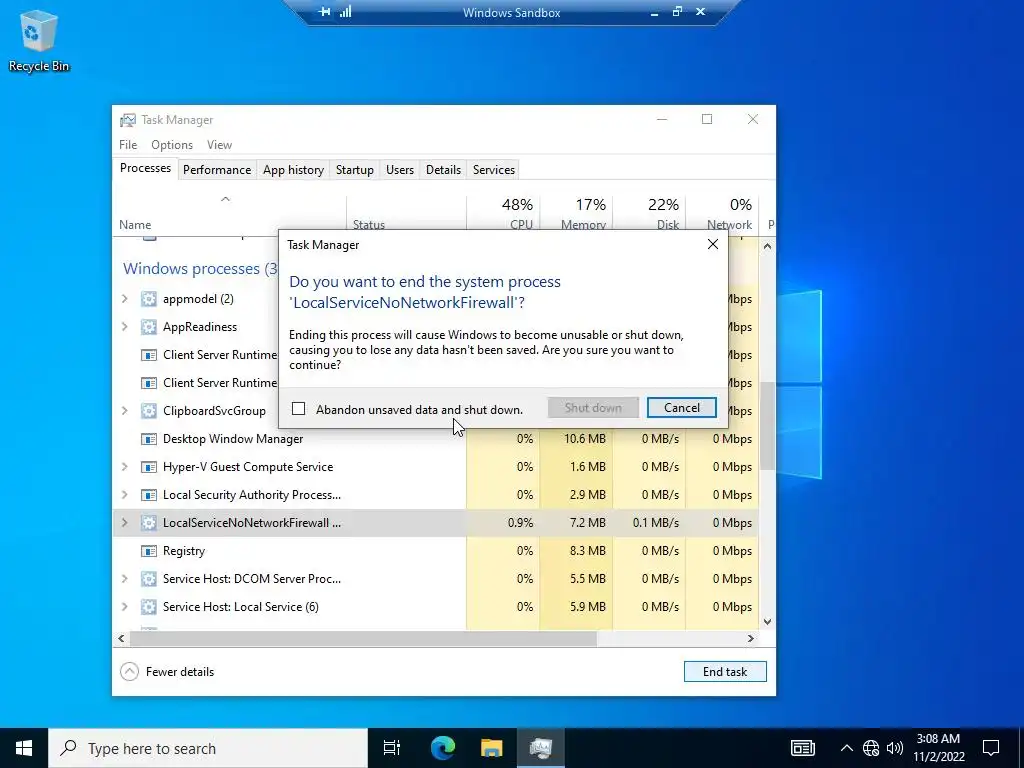Expand LocalServiceNoNetworkFirewall process row
Viewport: 1024px width, 768px height.
(x=125, y=522)
